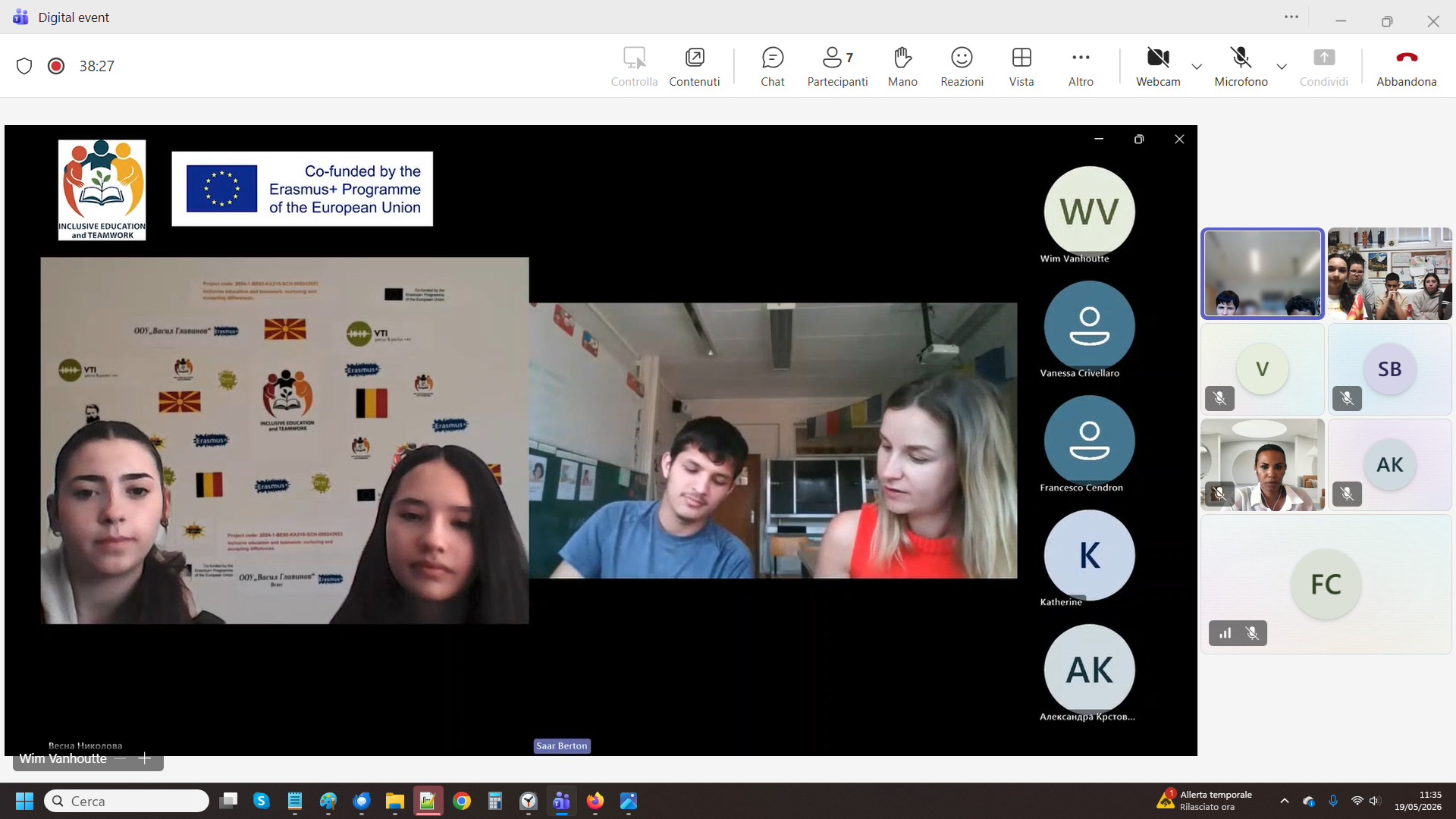Click the FC participant avatar

(x=1326, y=584)
